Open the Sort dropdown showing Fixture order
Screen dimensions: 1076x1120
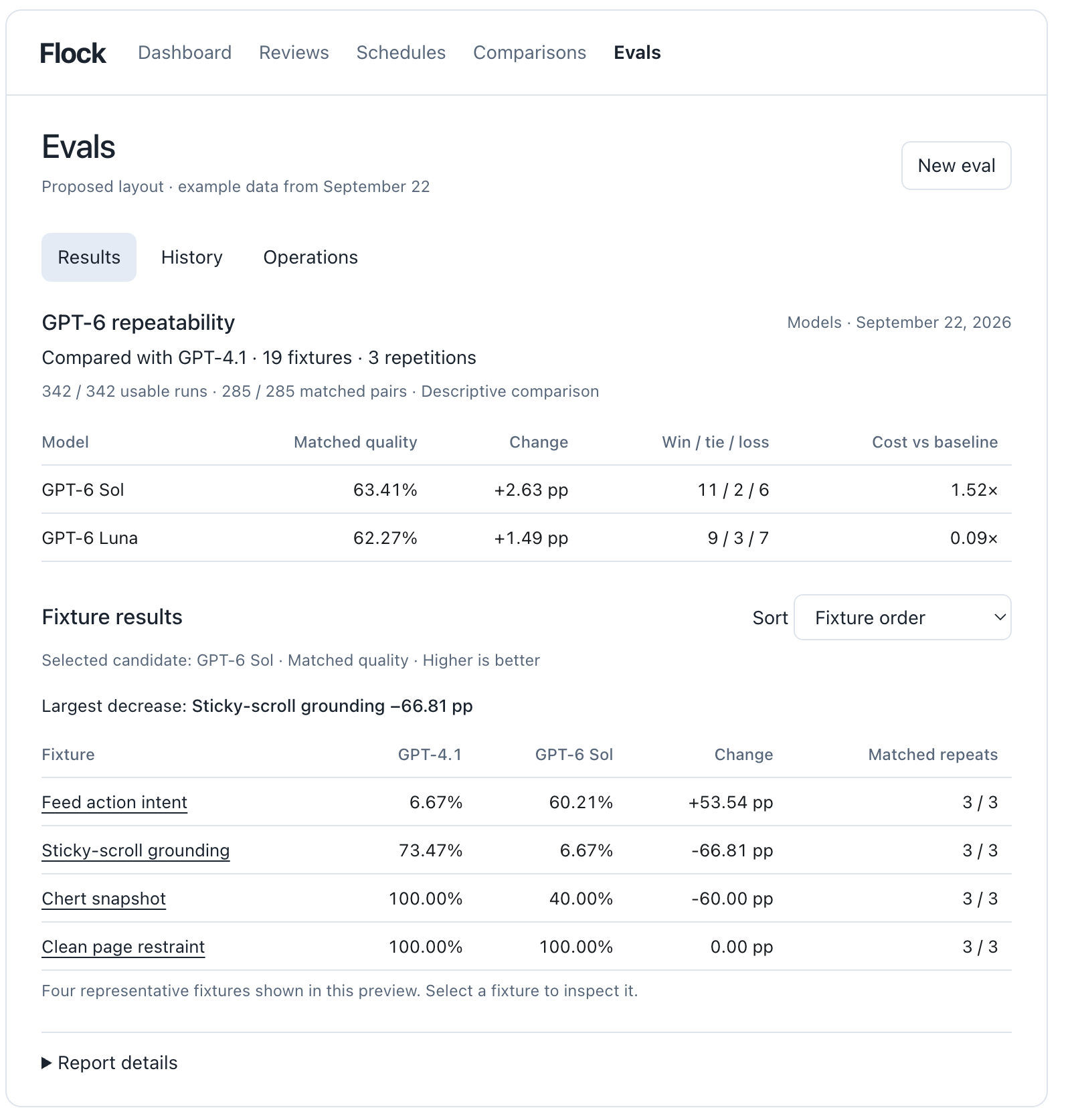click(902, 617)
